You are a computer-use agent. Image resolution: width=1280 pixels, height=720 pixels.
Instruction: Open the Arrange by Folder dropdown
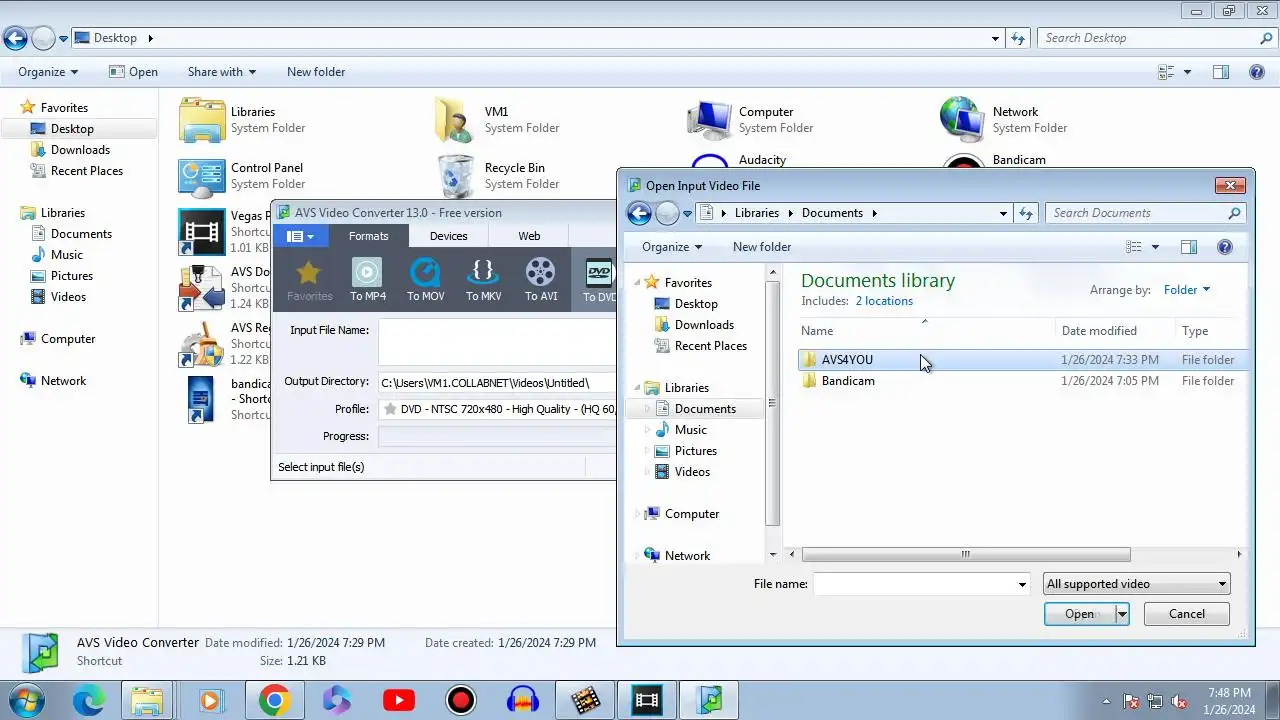coord(1187,290)
